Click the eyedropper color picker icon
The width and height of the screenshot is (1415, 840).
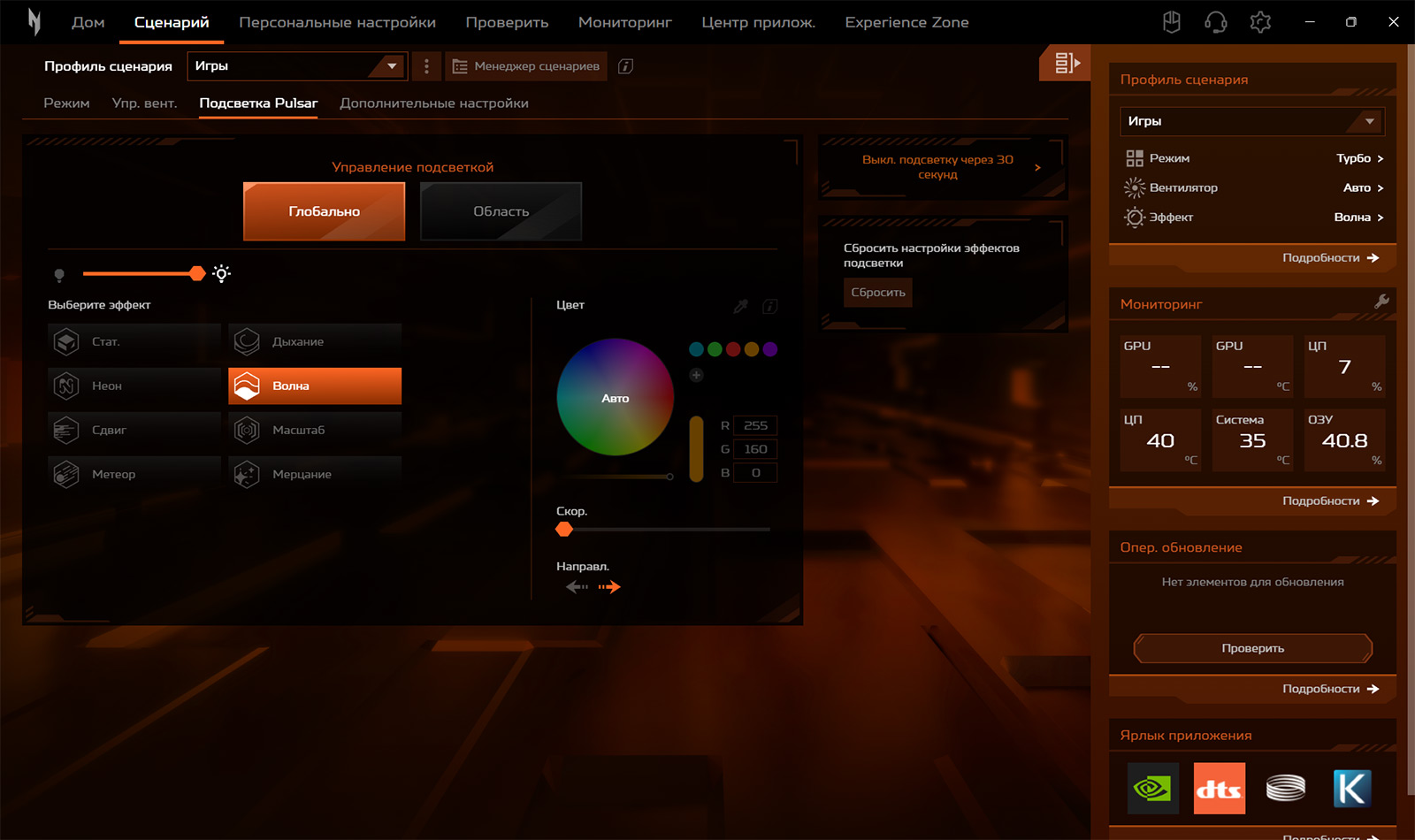click(741, 306)
